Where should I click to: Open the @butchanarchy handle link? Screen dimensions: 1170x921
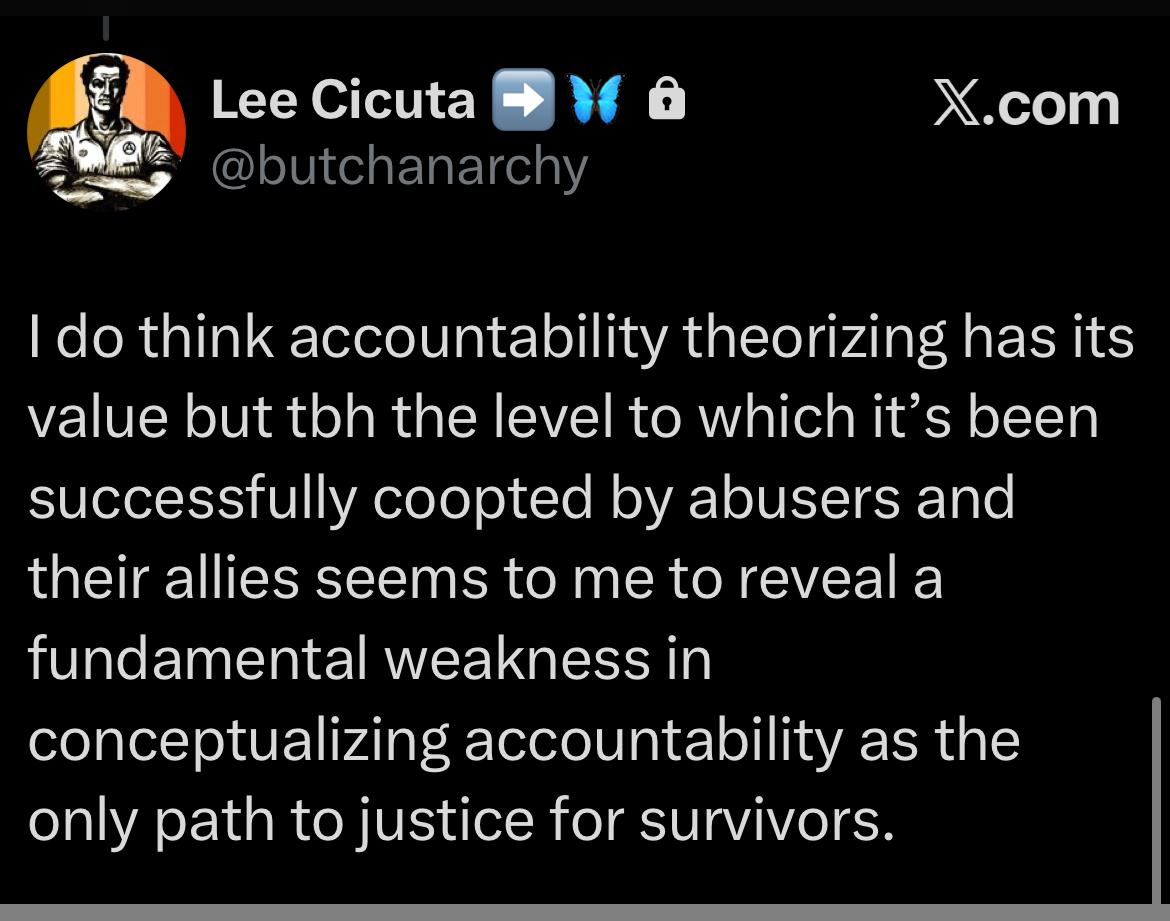coord(399,166)
